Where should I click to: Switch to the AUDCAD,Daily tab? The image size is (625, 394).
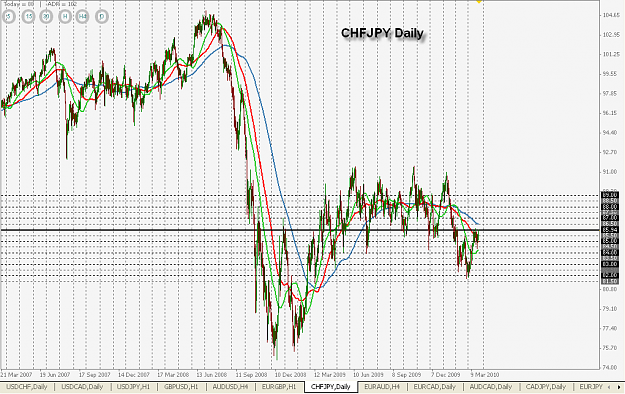(x=491, y=386)
